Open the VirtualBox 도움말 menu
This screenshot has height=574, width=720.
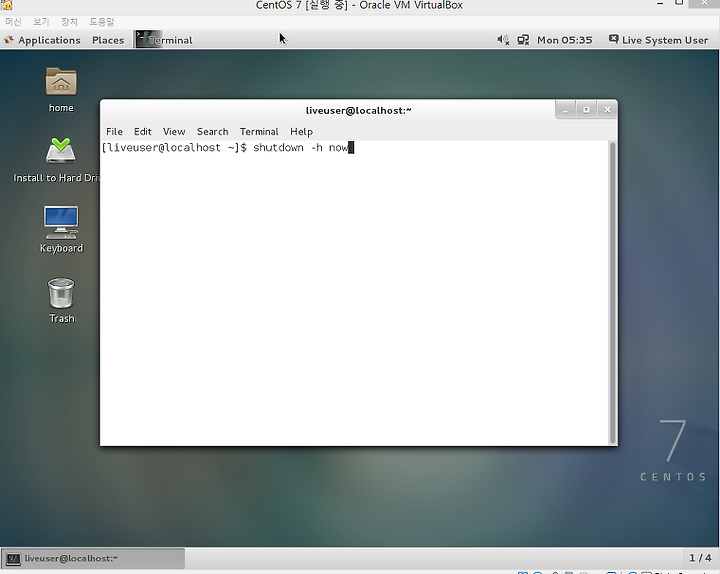click(x=101, y=22)
